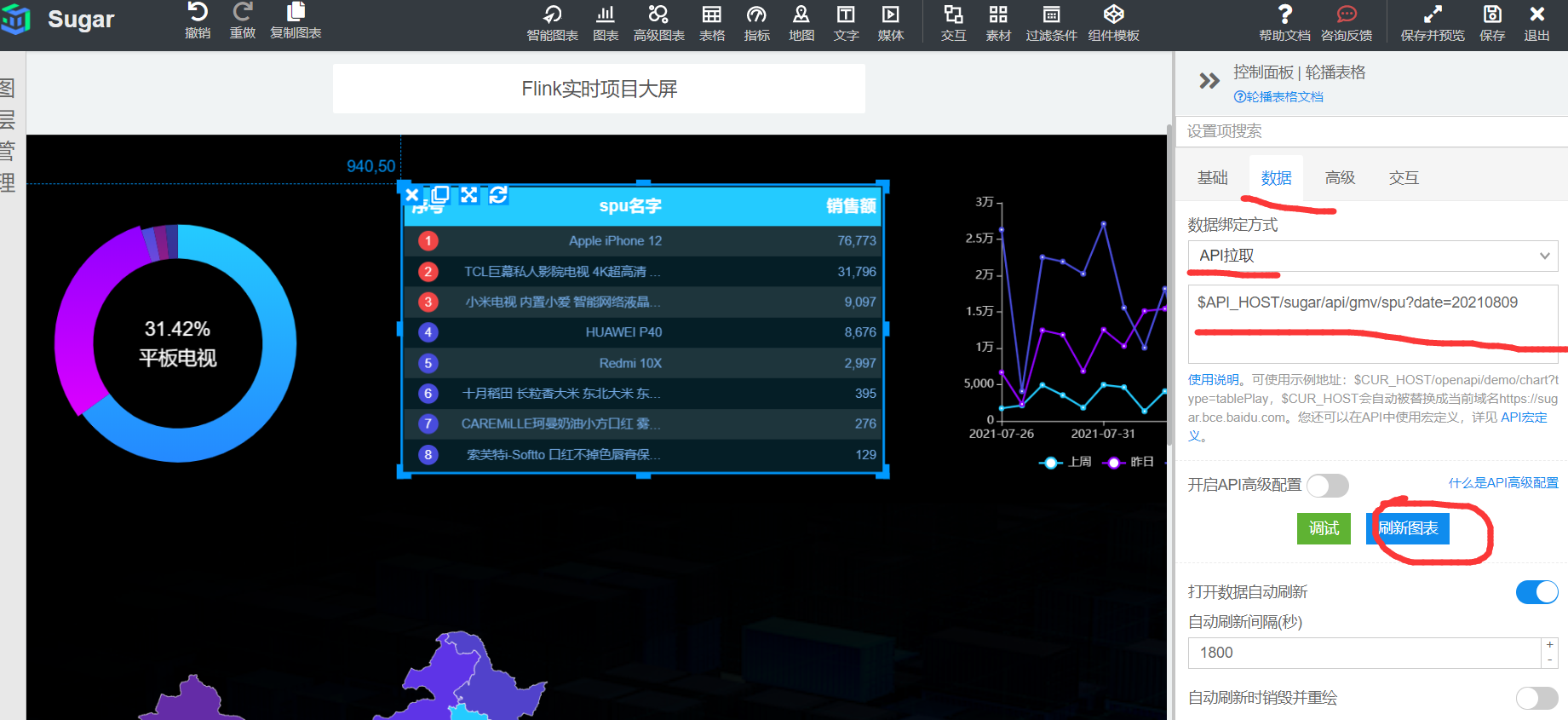This screenshot has height=720, width=1568.
Task: Open 高级图表 advanced charts
Action: (658, 23)
